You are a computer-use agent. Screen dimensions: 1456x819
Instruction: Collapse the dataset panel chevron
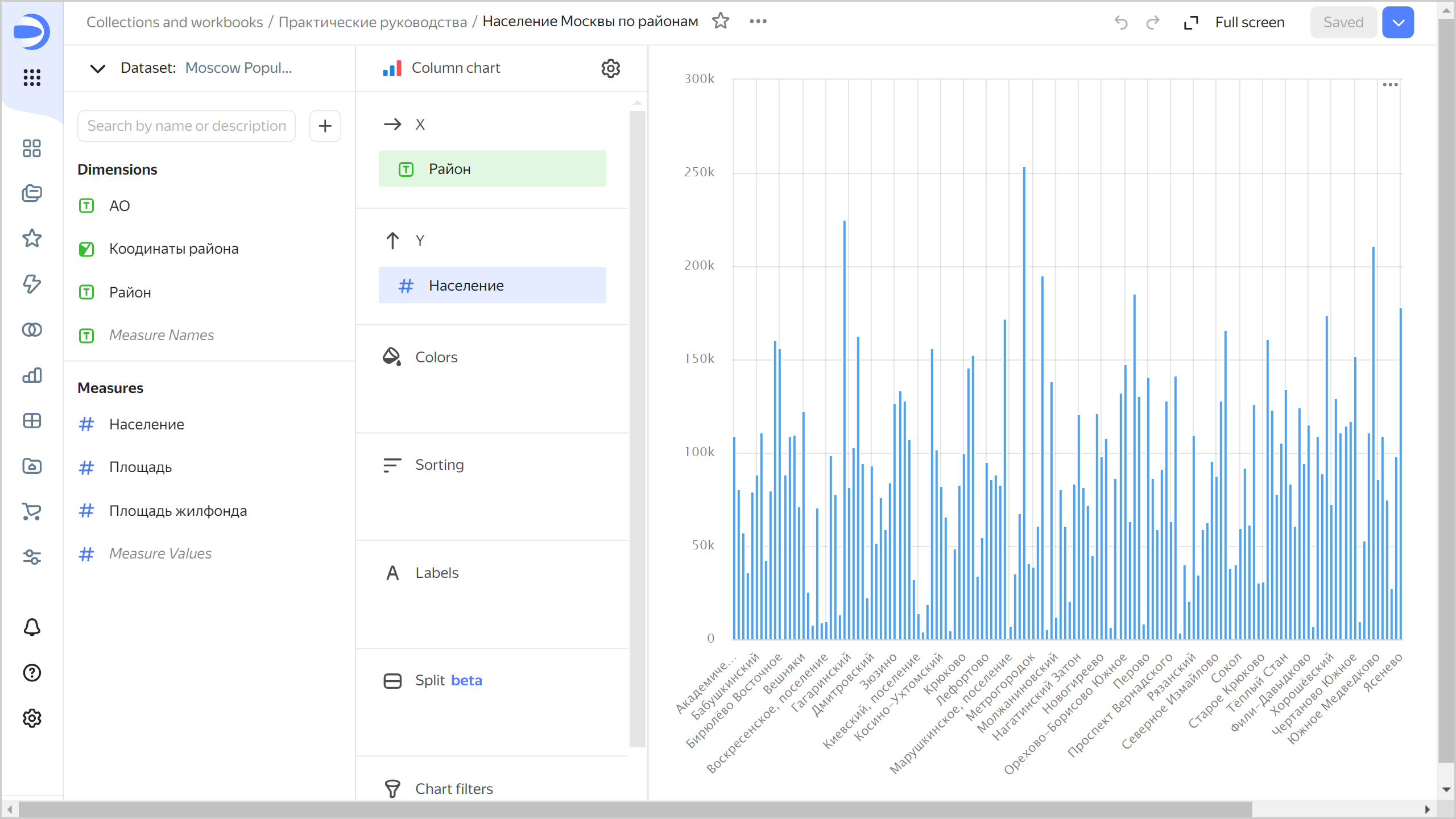click(98, 68)
